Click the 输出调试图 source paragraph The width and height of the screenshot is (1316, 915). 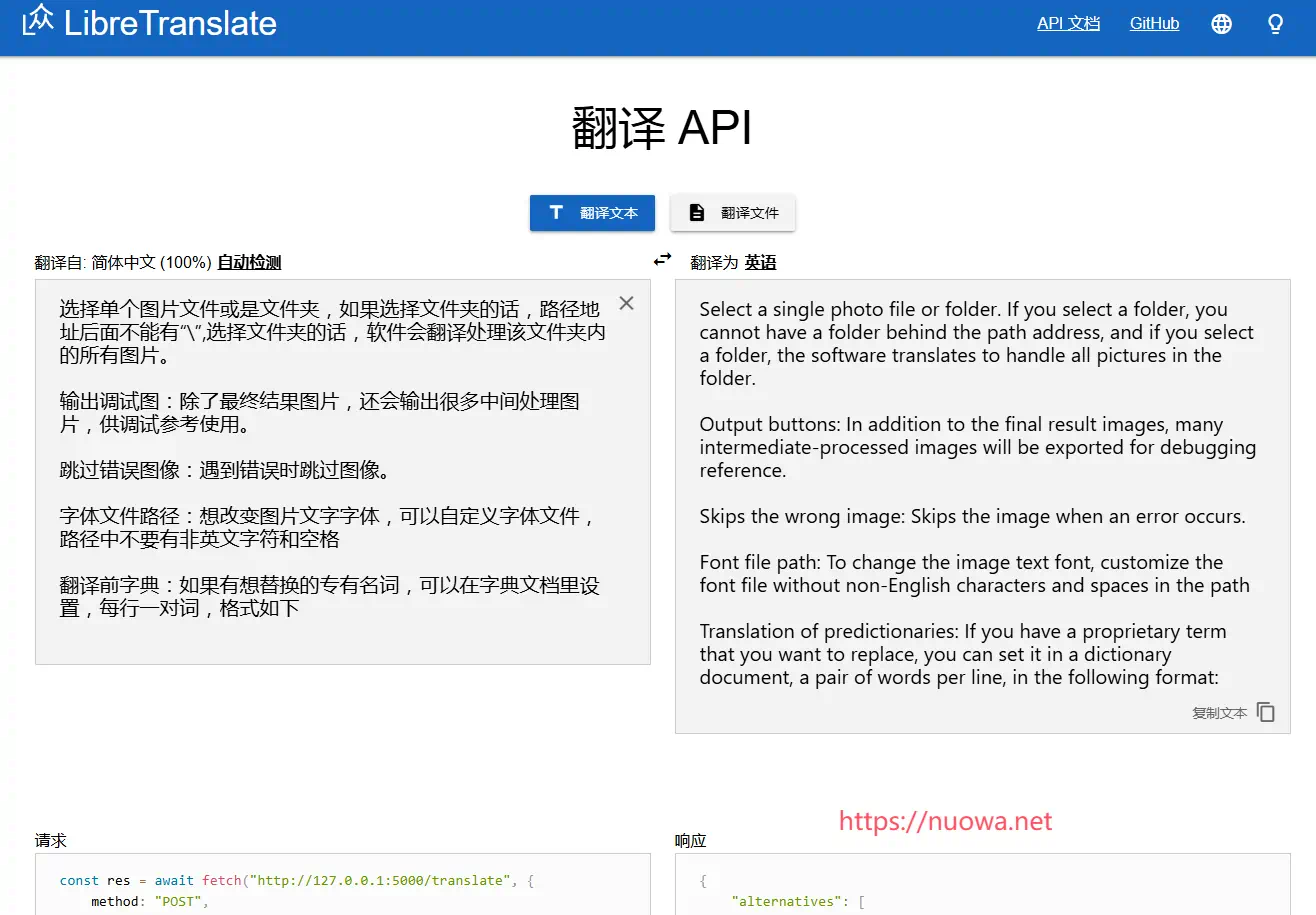coord(319,413)
